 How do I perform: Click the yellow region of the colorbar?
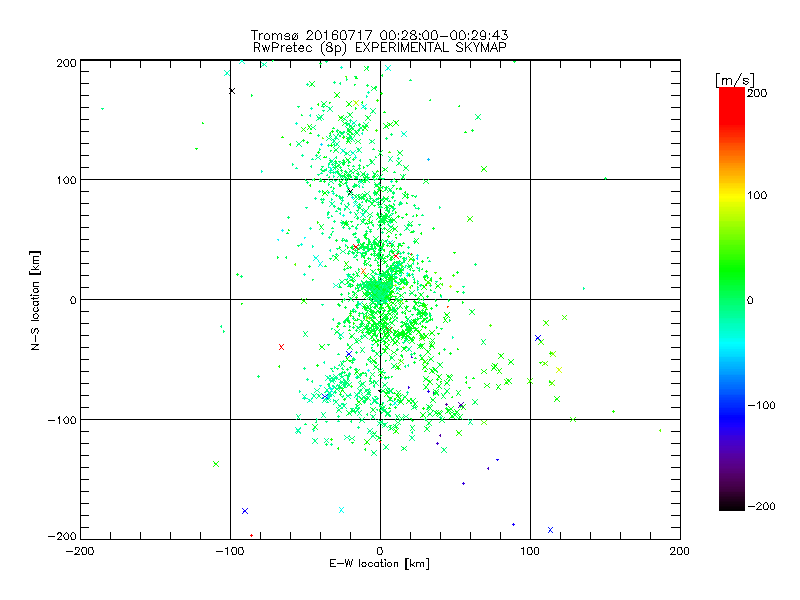pyautogui.click(x=732, y=196)
